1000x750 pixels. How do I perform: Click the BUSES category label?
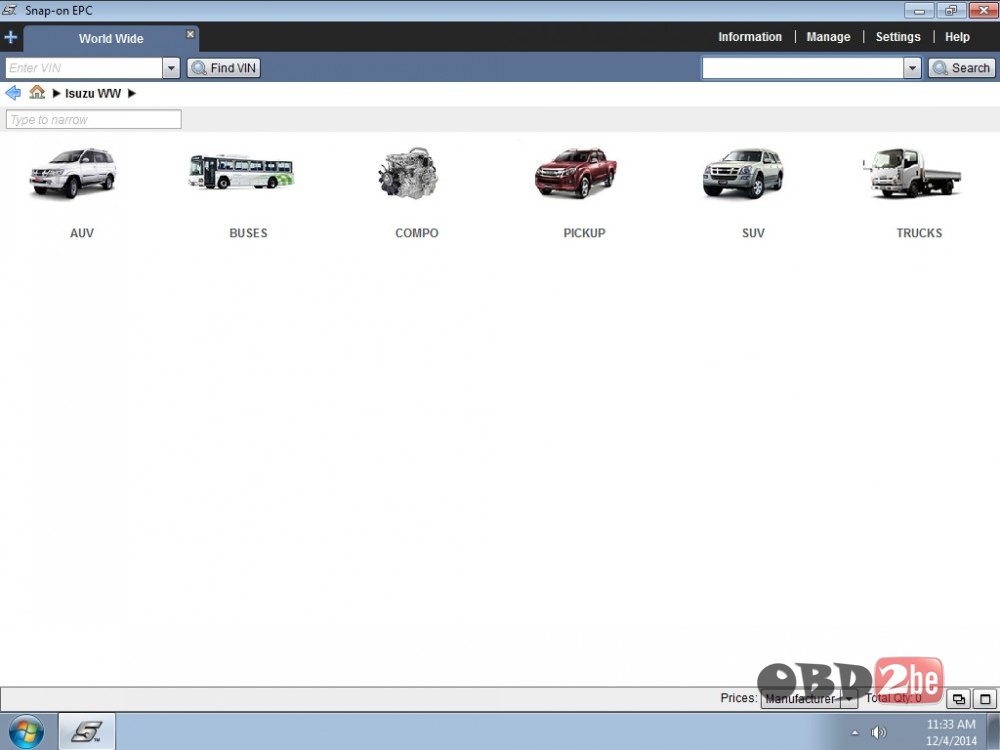coord(248,233)
